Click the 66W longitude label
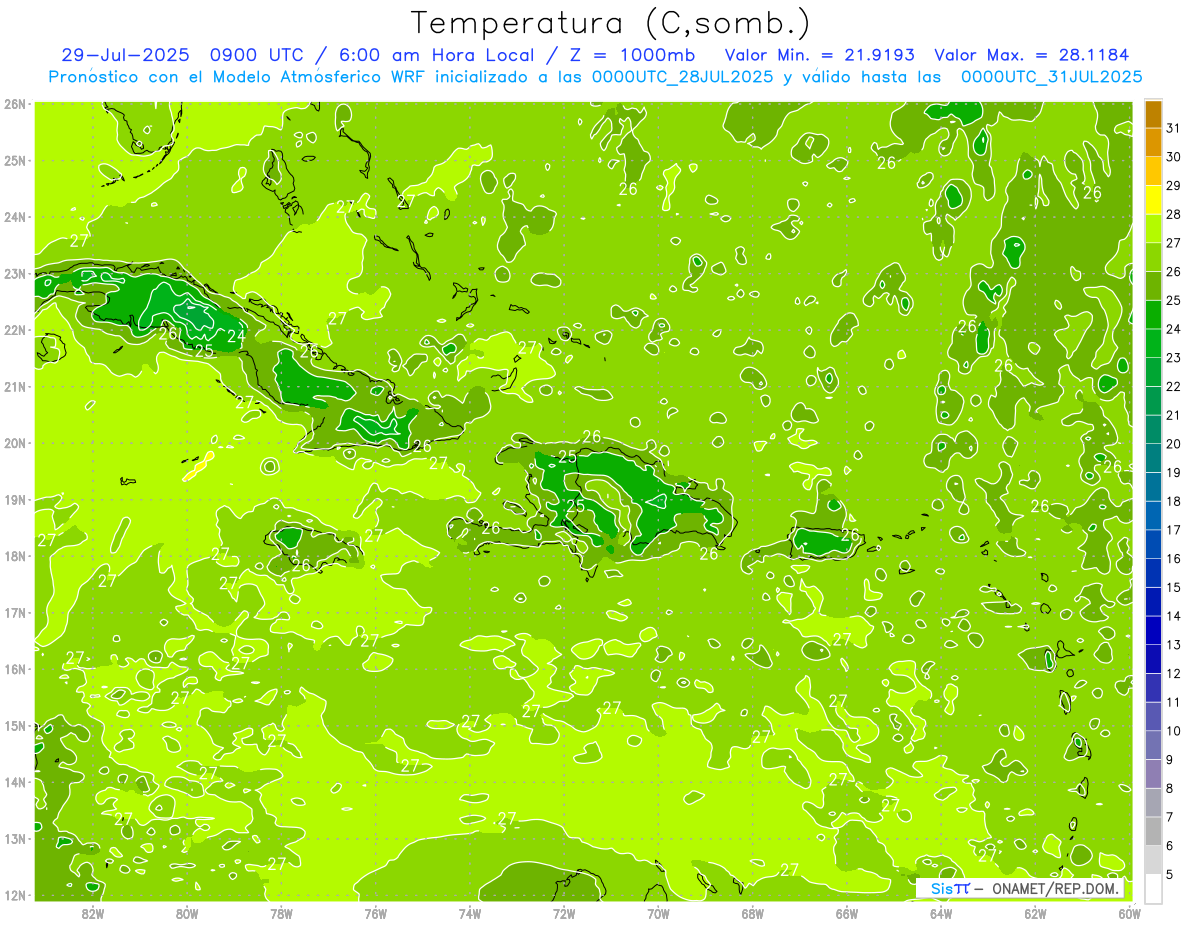 (847, 913)
